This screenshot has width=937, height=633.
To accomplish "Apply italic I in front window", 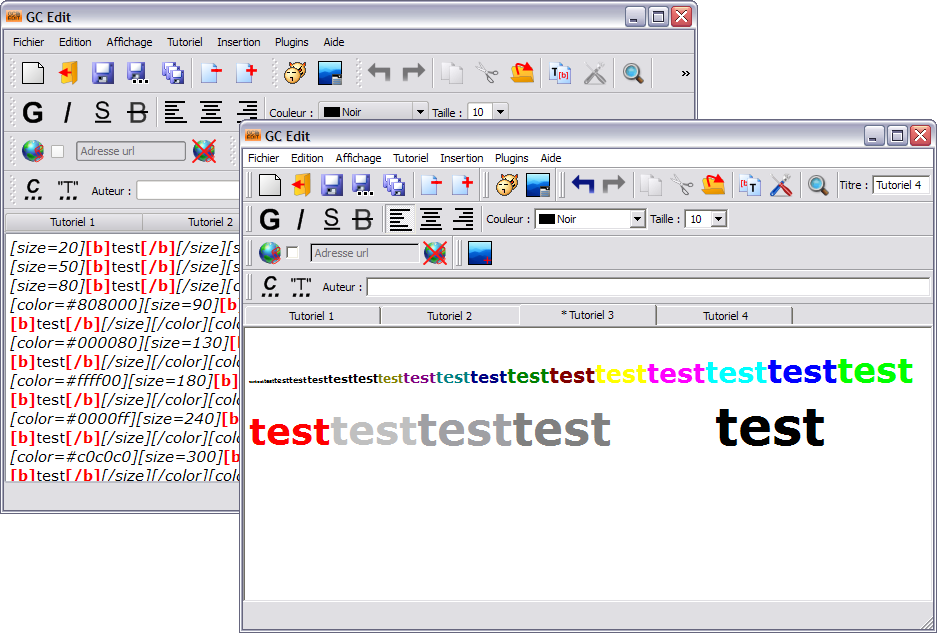I will [300, 219].
